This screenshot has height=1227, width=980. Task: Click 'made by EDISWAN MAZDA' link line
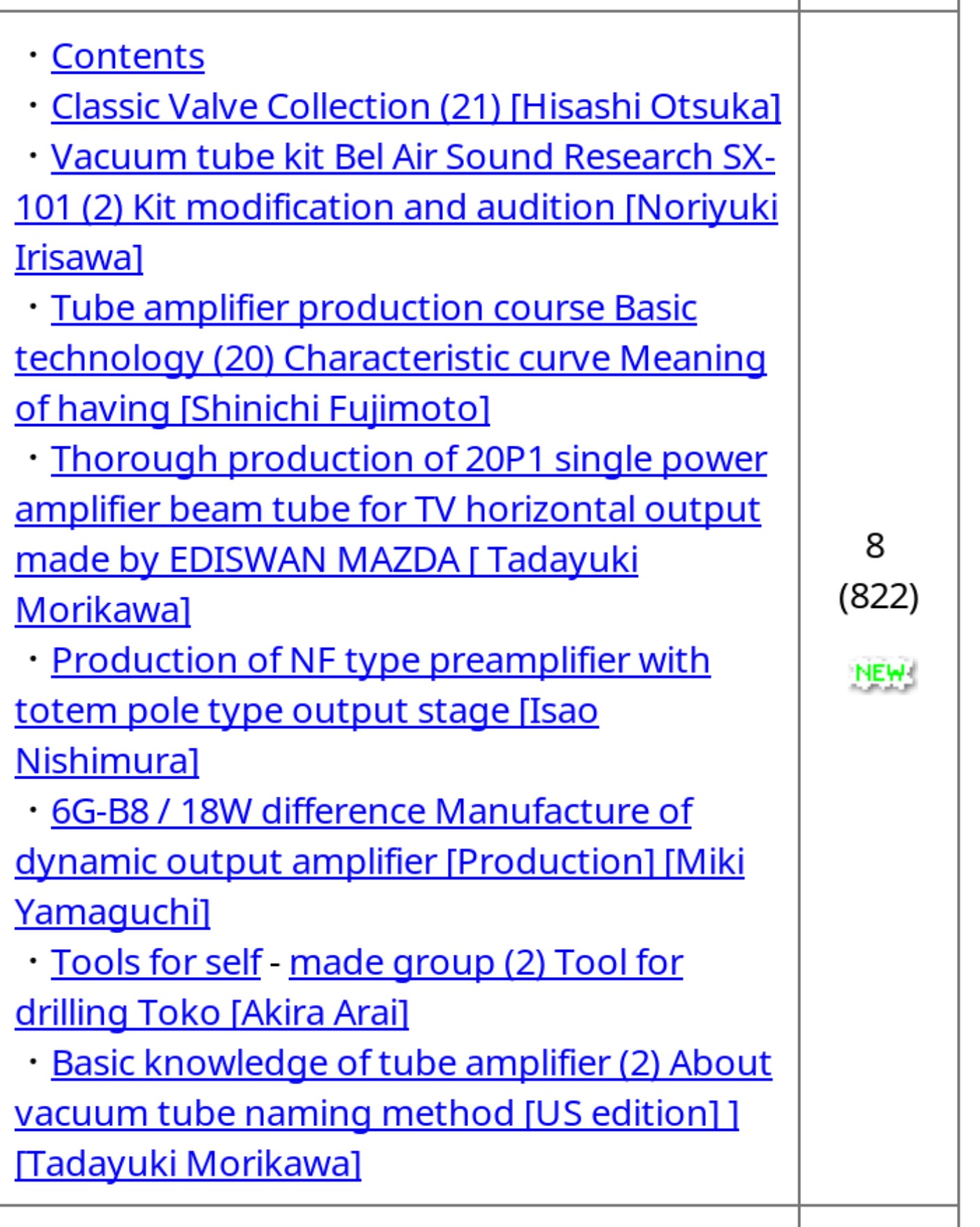327,560
